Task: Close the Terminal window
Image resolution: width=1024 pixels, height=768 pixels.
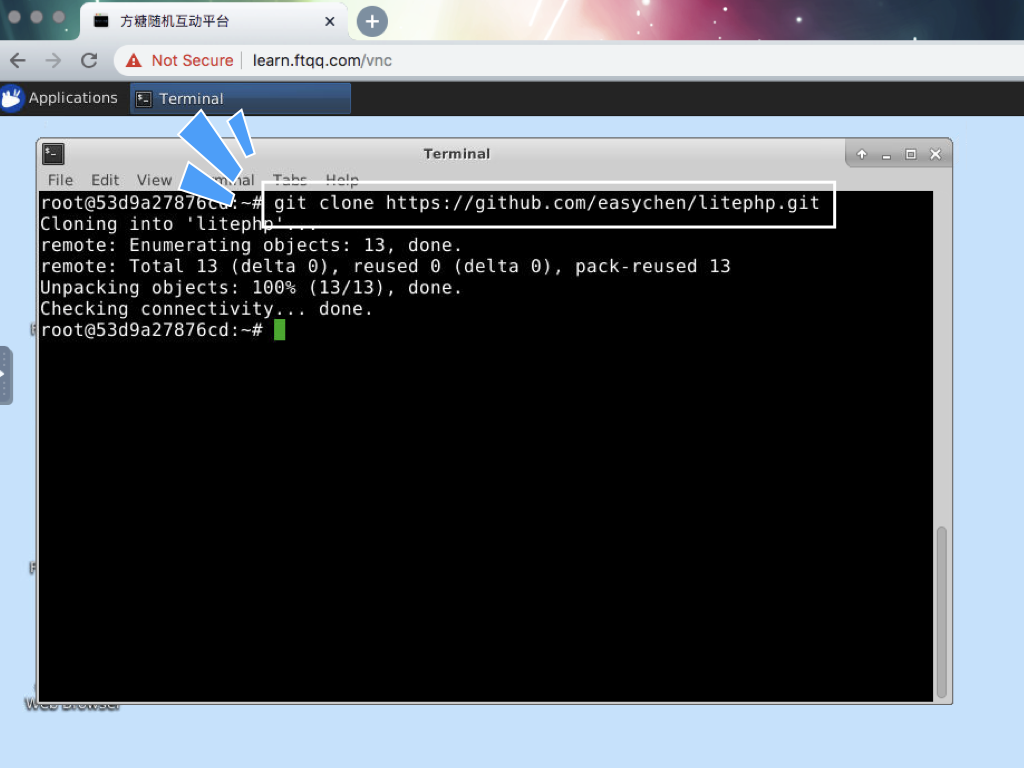Action: [x=935, y=154]
